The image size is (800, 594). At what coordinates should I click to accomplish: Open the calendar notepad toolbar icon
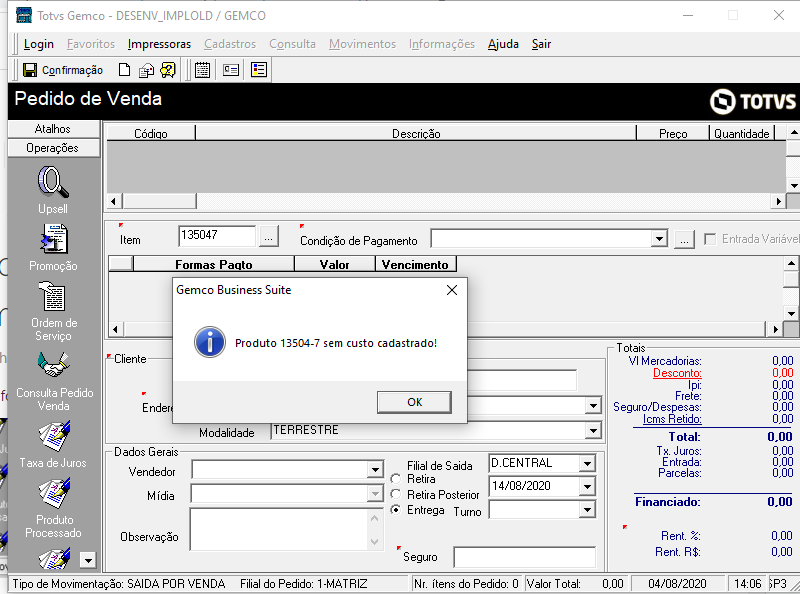tap(203, 70)
